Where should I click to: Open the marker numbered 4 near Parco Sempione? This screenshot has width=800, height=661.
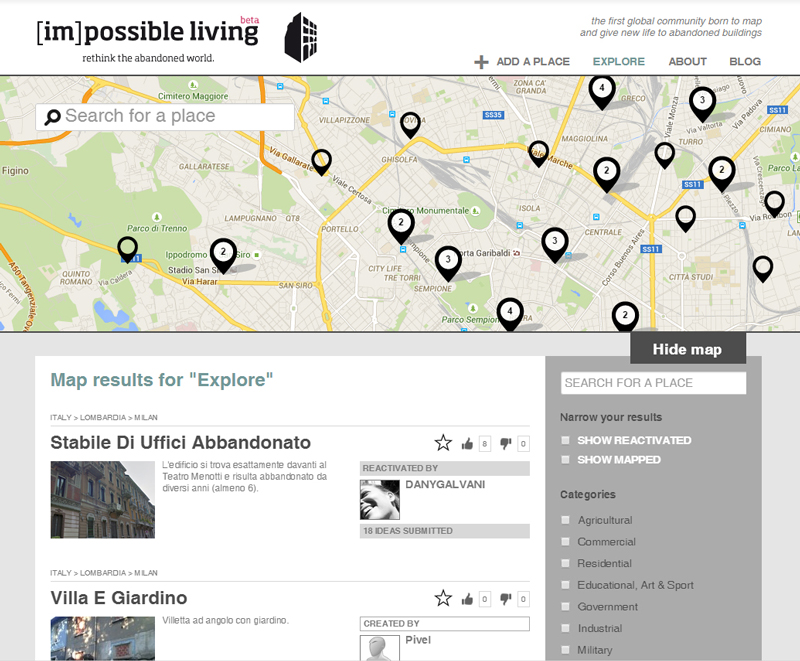(510, 315)
